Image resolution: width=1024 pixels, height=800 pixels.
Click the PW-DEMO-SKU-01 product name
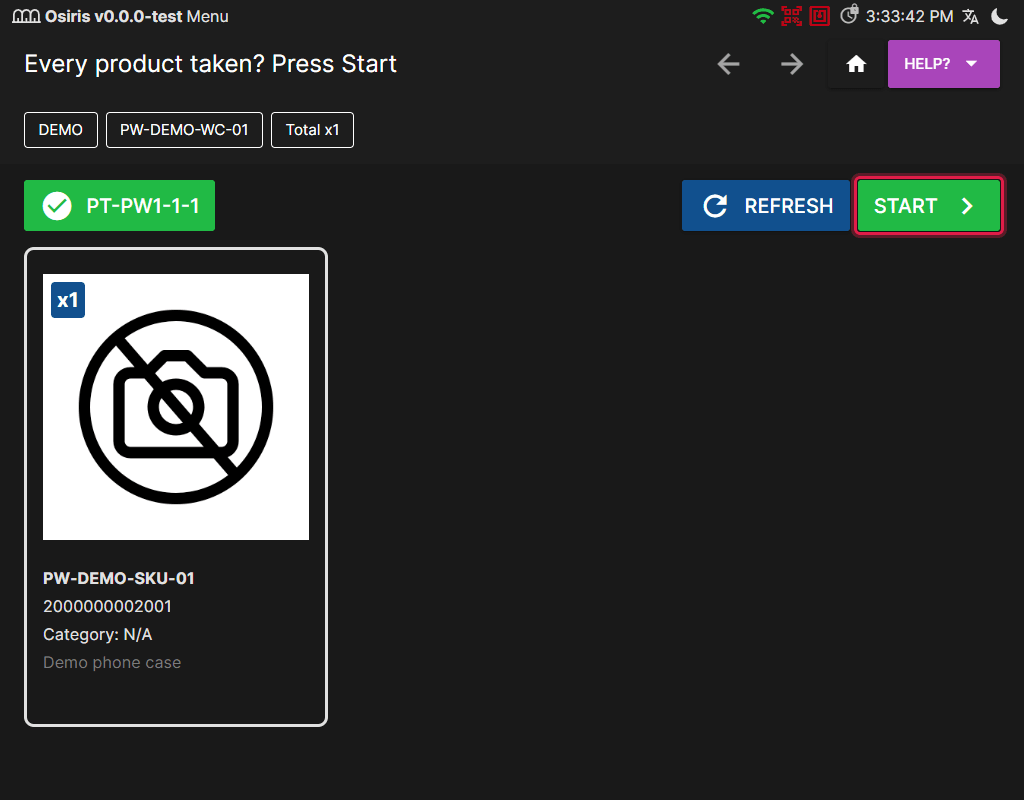pos(119,579)
